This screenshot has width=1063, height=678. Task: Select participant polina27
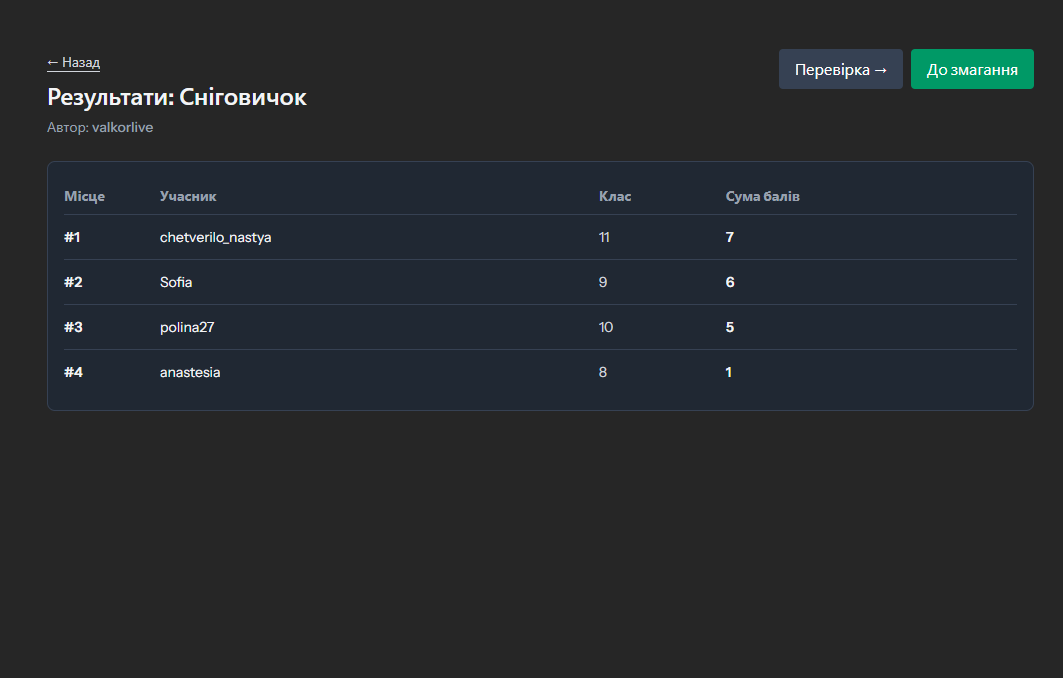coord(187,327)
